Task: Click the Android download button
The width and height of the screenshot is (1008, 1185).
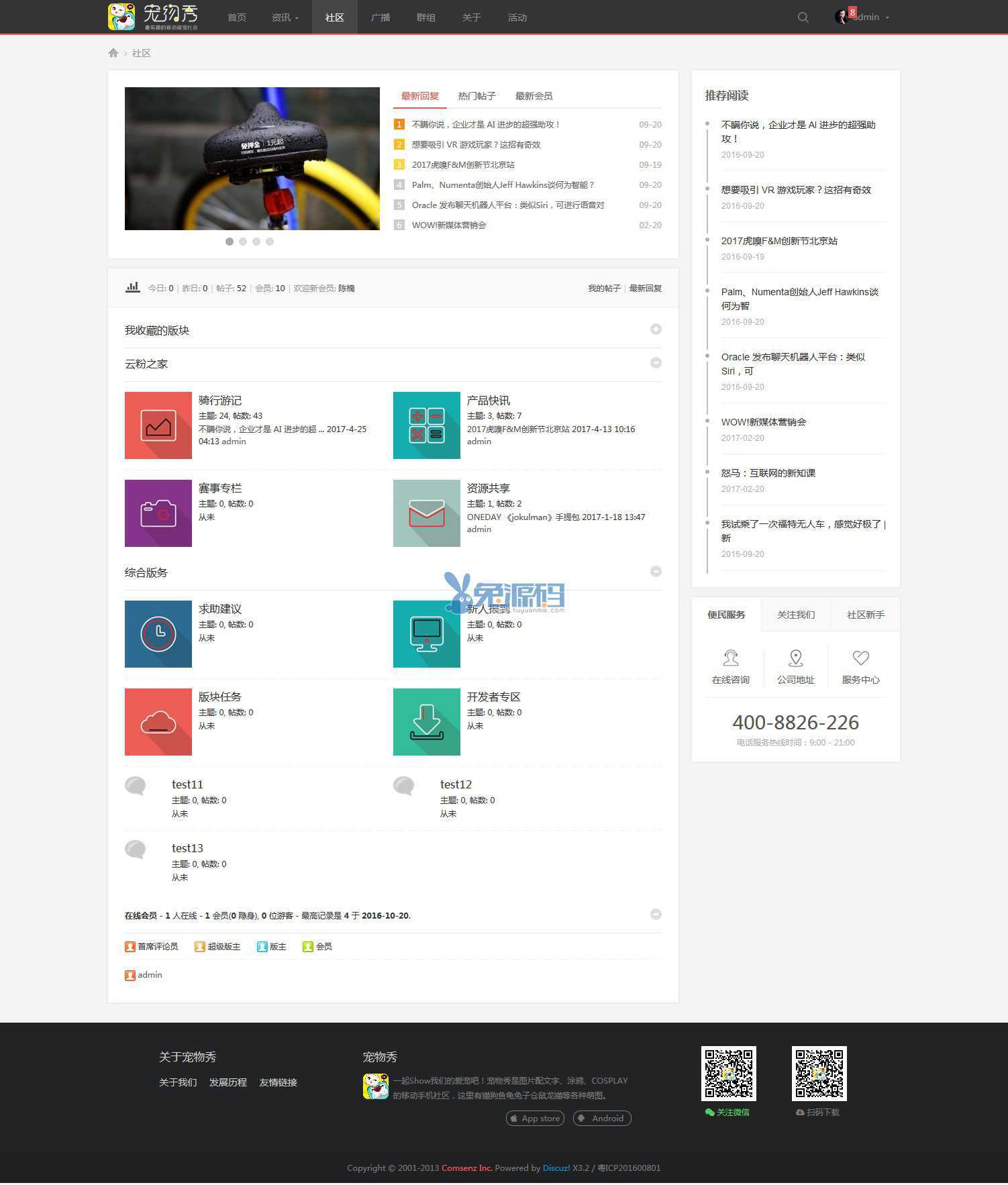Action: (602, 1118)
